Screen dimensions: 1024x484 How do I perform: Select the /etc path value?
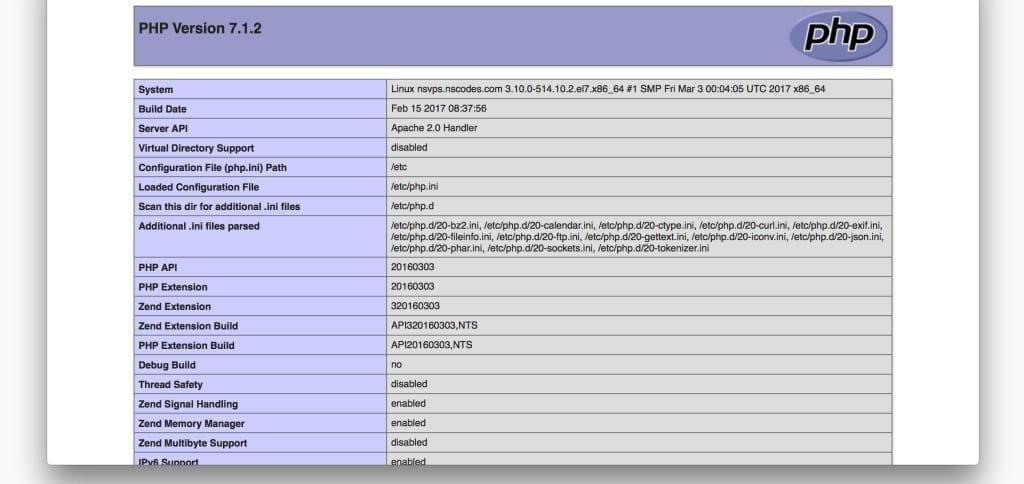coord(399,167)
